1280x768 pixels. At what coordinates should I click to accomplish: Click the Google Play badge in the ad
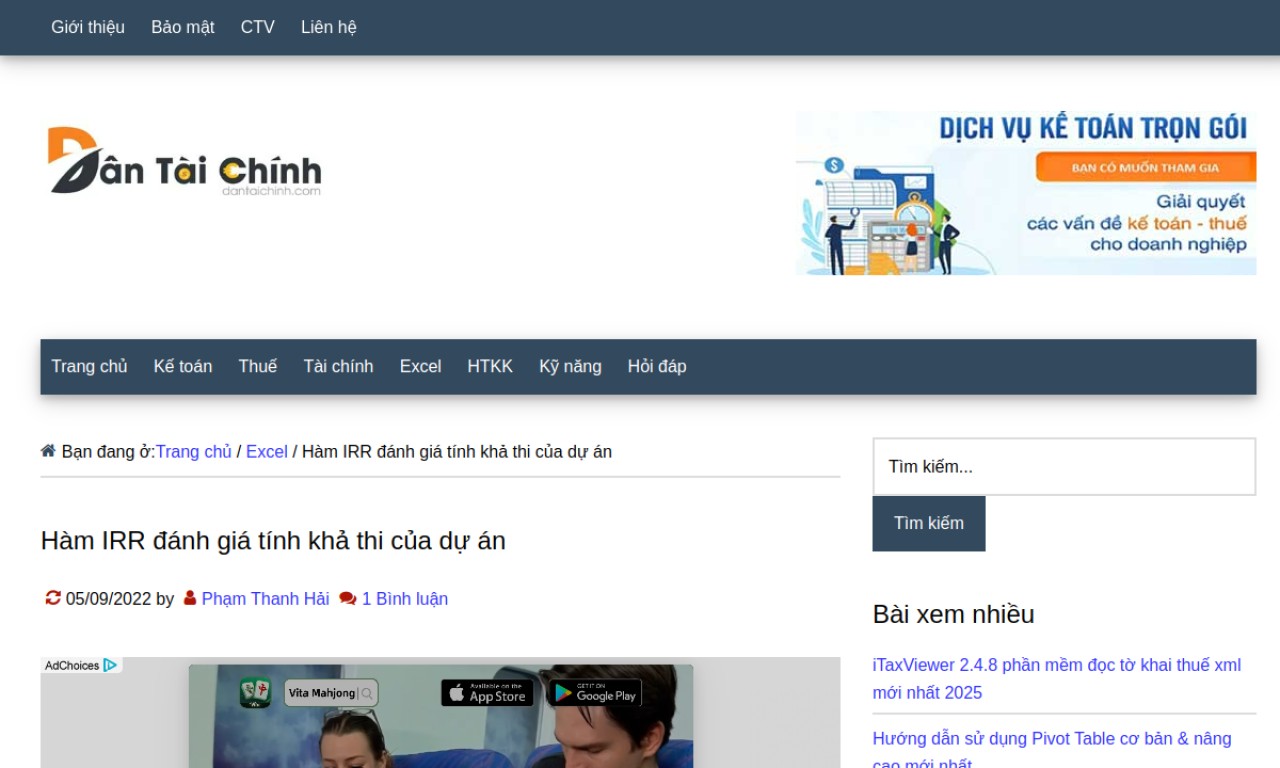(595, 693)
